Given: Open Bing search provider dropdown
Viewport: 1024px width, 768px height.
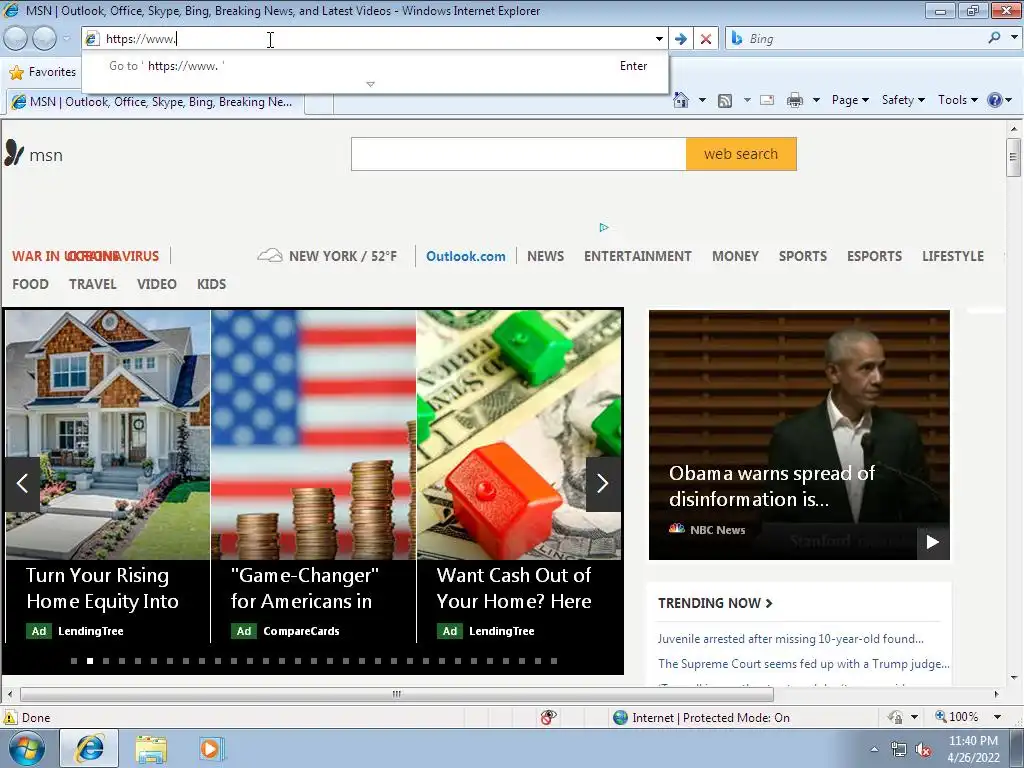Looking at the screenshot, I should [1014, 38].
